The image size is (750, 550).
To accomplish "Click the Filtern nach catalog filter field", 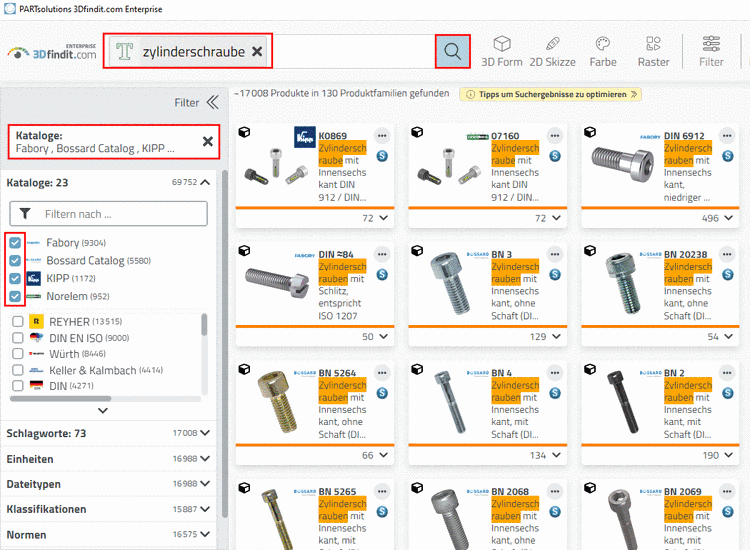I will [109, 214].
